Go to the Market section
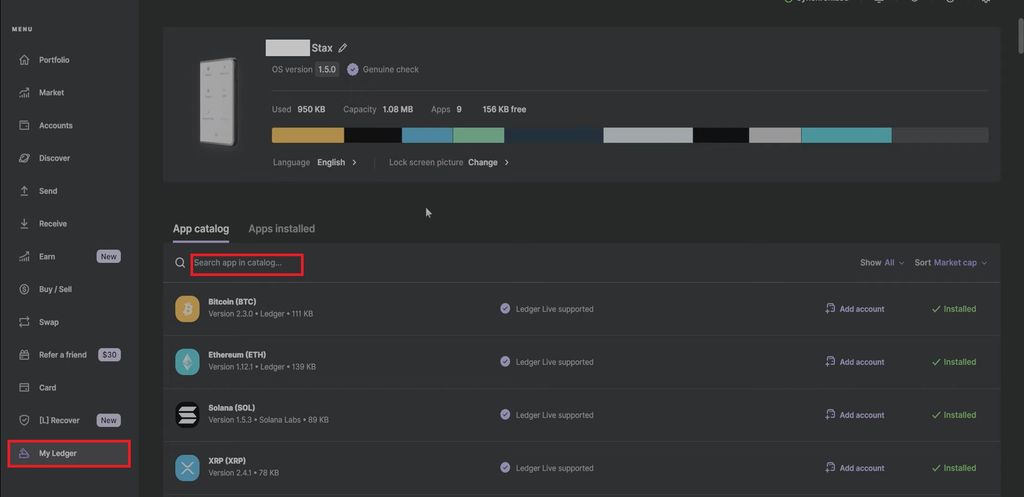Screen dimensions: 1024x497 51,93
